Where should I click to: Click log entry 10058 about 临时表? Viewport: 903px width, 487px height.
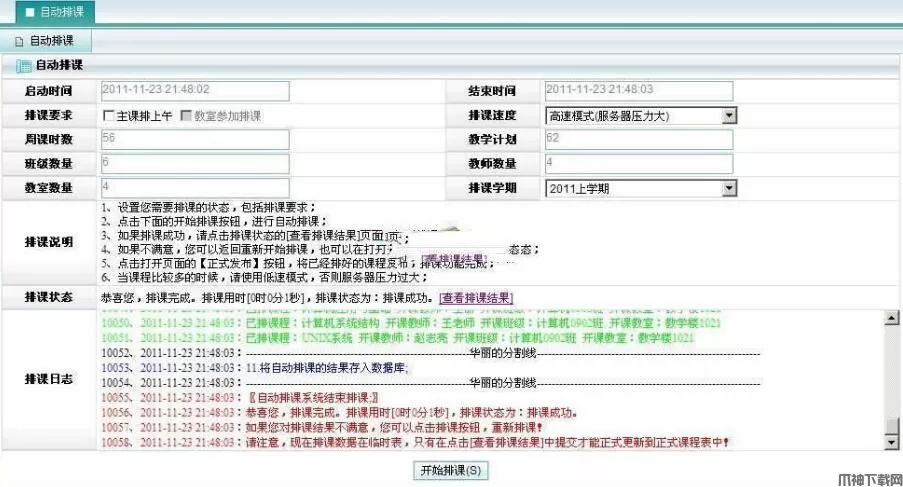tap(415, 443)
